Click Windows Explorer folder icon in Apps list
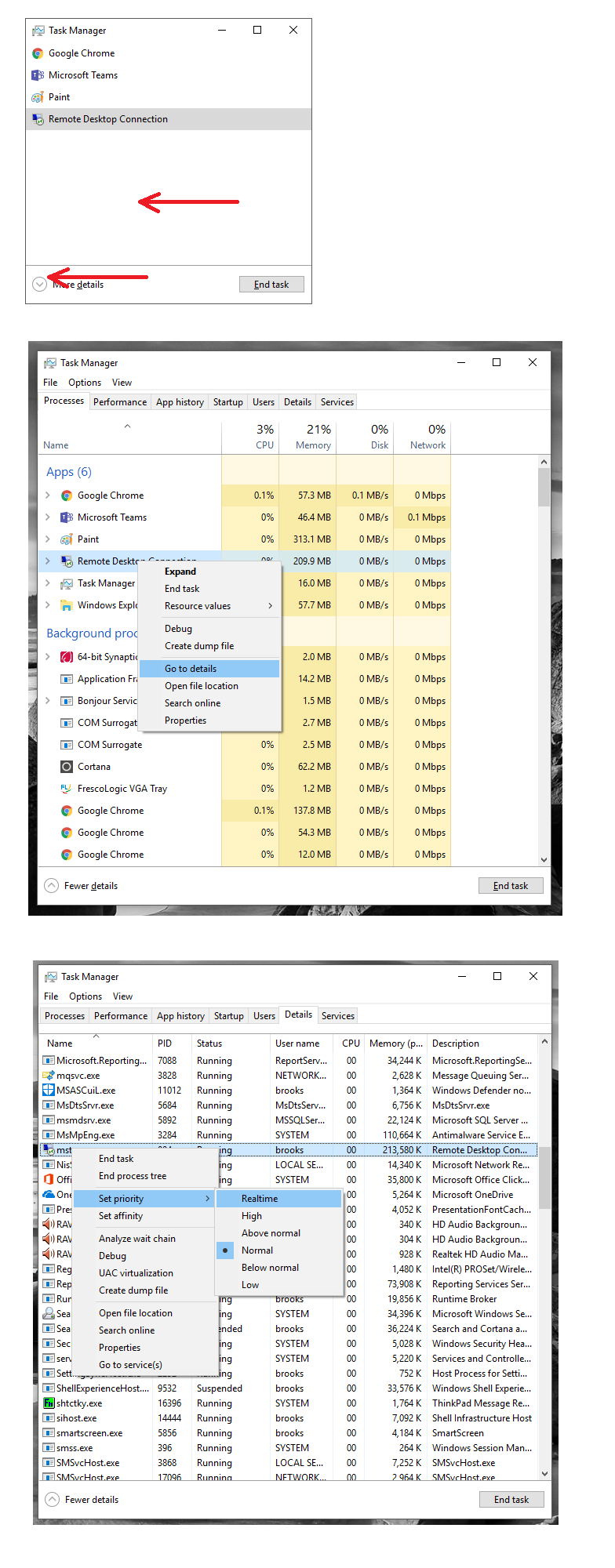The width and height of the screenshot is (615, 1568). tap(67, 605)
